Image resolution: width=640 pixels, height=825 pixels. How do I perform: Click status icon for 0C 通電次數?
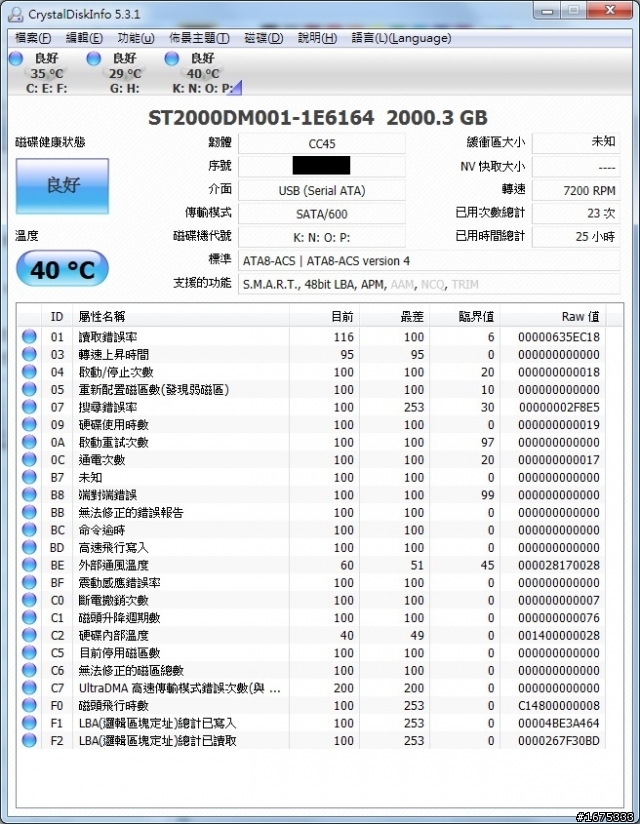[x=29, y=459]
